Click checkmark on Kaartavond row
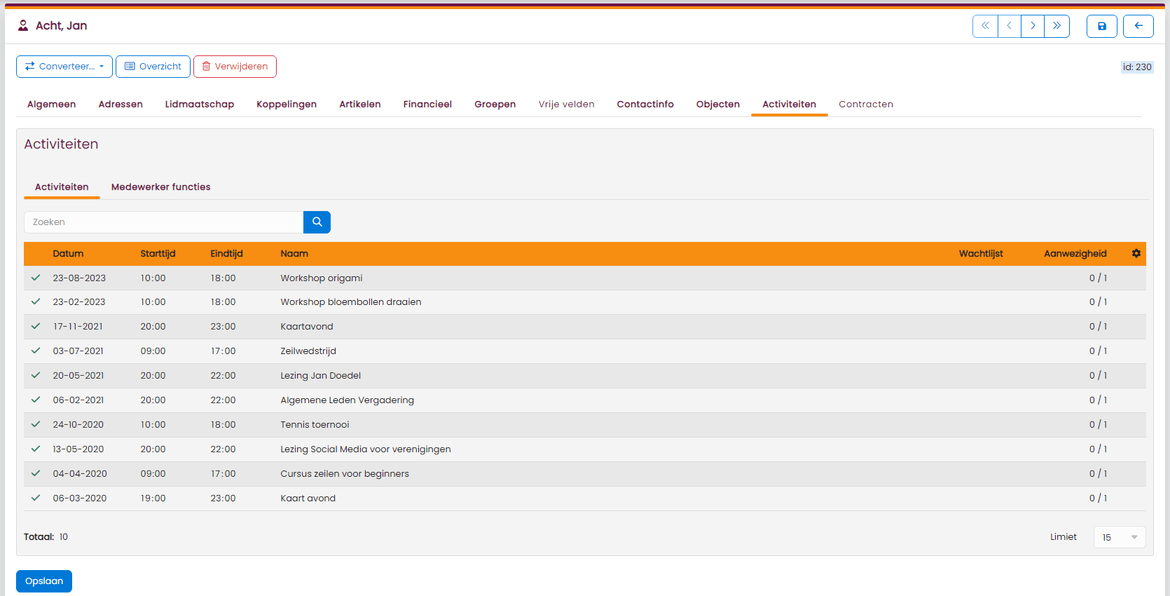1170x596 pixels. 35,326
